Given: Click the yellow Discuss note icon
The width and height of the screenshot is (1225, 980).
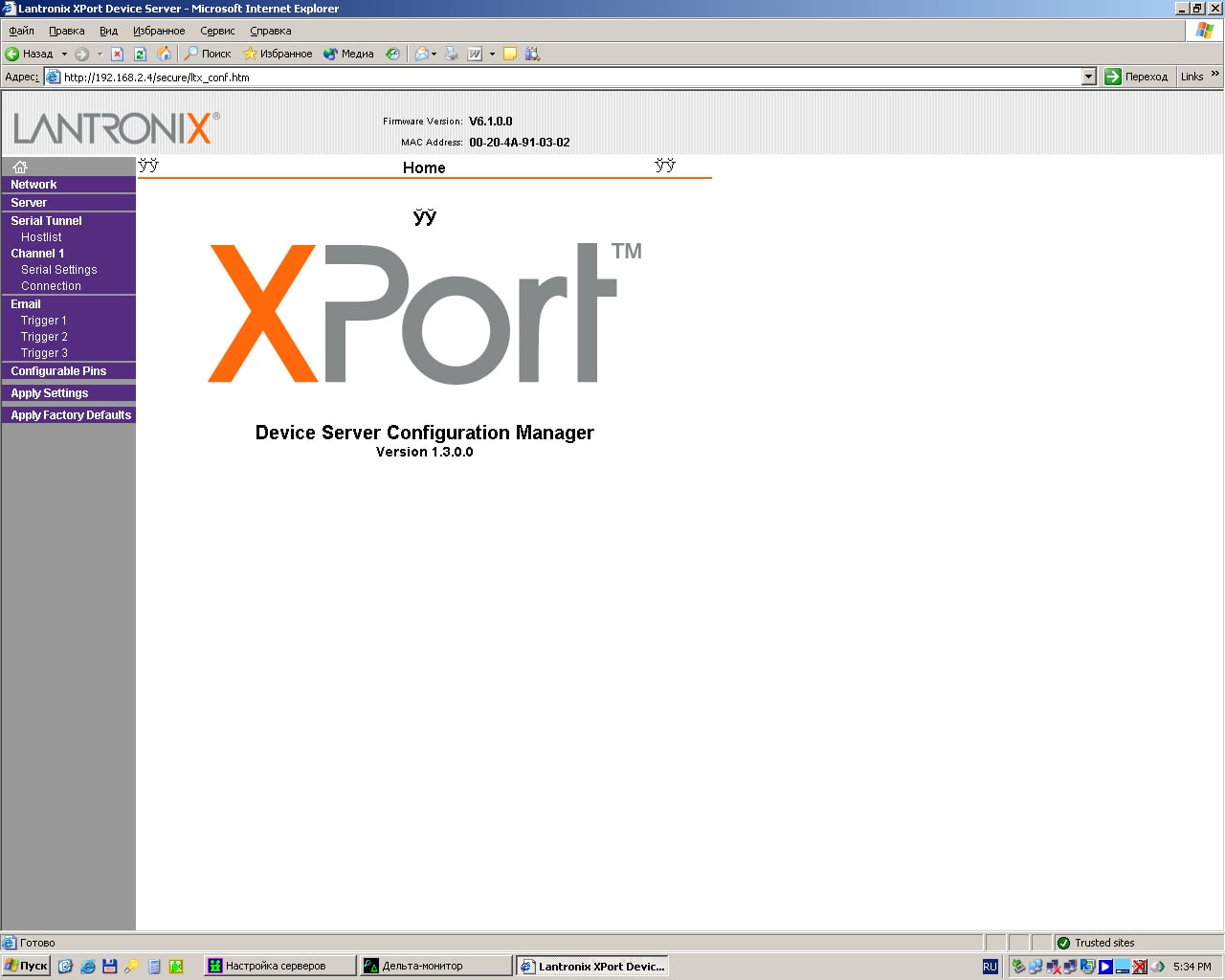Looking at the screenshot, I should (510, 54).
